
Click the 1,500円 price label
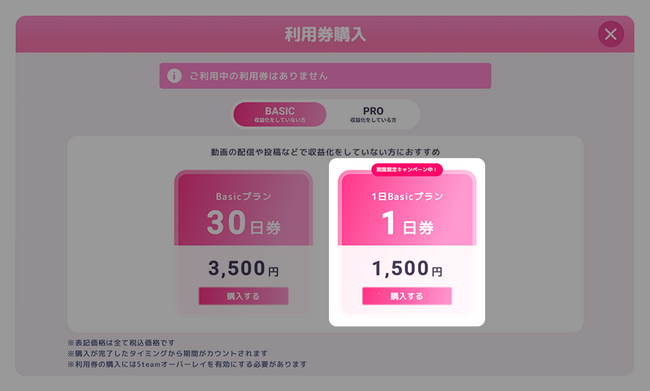407,268
